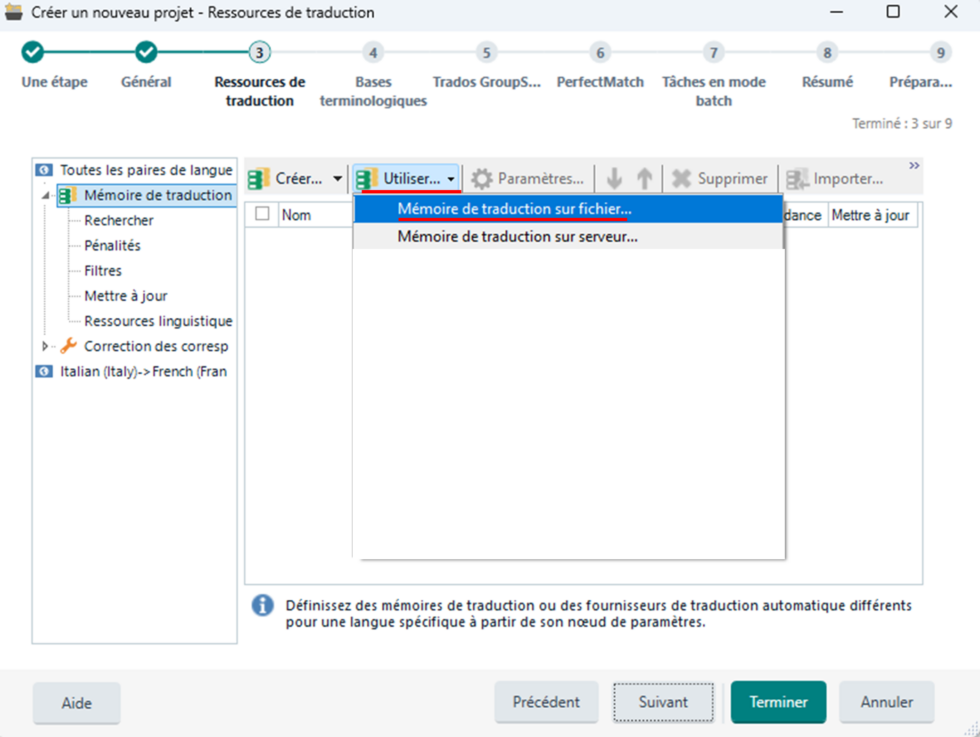
Task: Click the Supprimer delete icon
Action: (680, 178)
